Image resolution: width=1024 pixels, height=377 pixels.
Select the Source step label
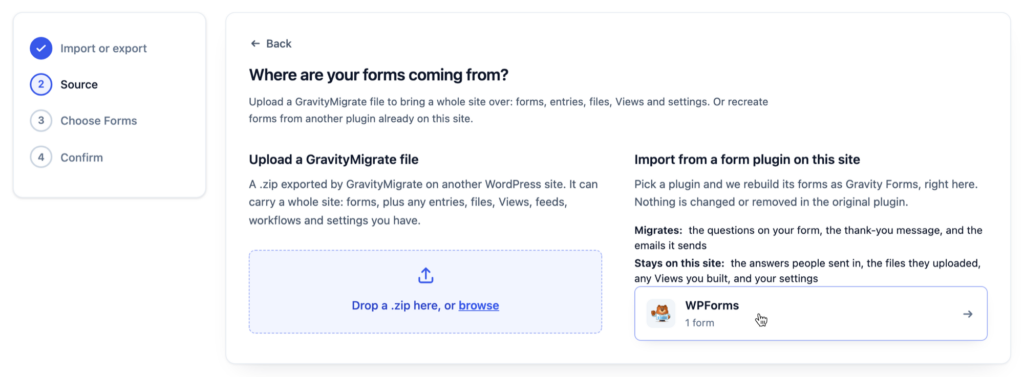(x=79, y=84)
